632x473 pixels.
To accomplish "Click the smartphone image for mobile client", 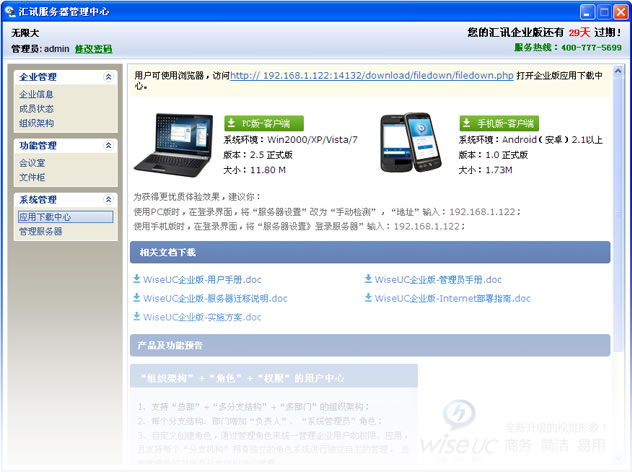I will click(411, 142).
